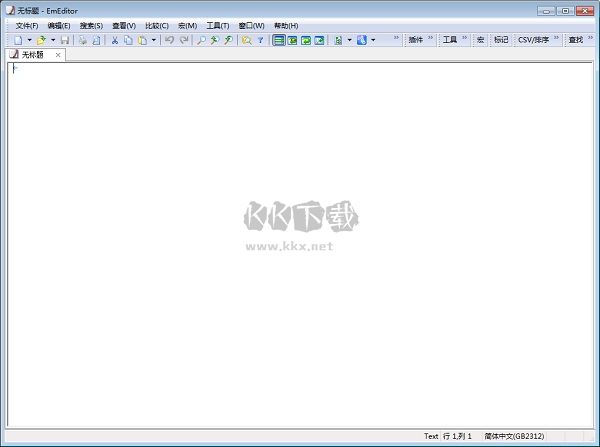Click the Text status bar entry
Image resolution: width=600 pixels, height=447 pixels.
pyautogui.click(x=431, y=436)
